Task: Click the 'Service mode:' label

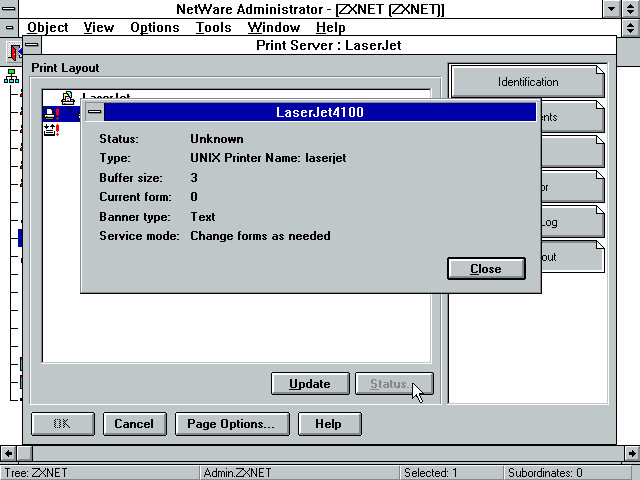Action: click(x=139, y=236)
